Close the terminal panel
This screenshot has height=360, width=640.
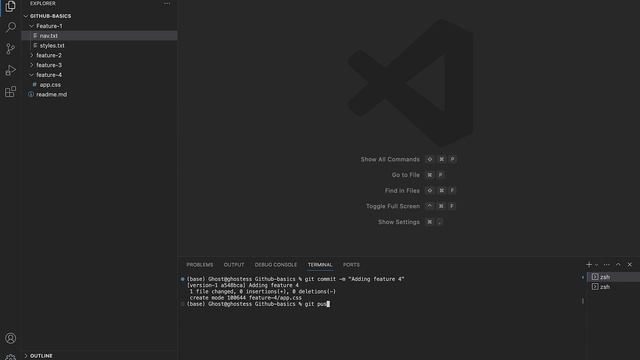630,264
